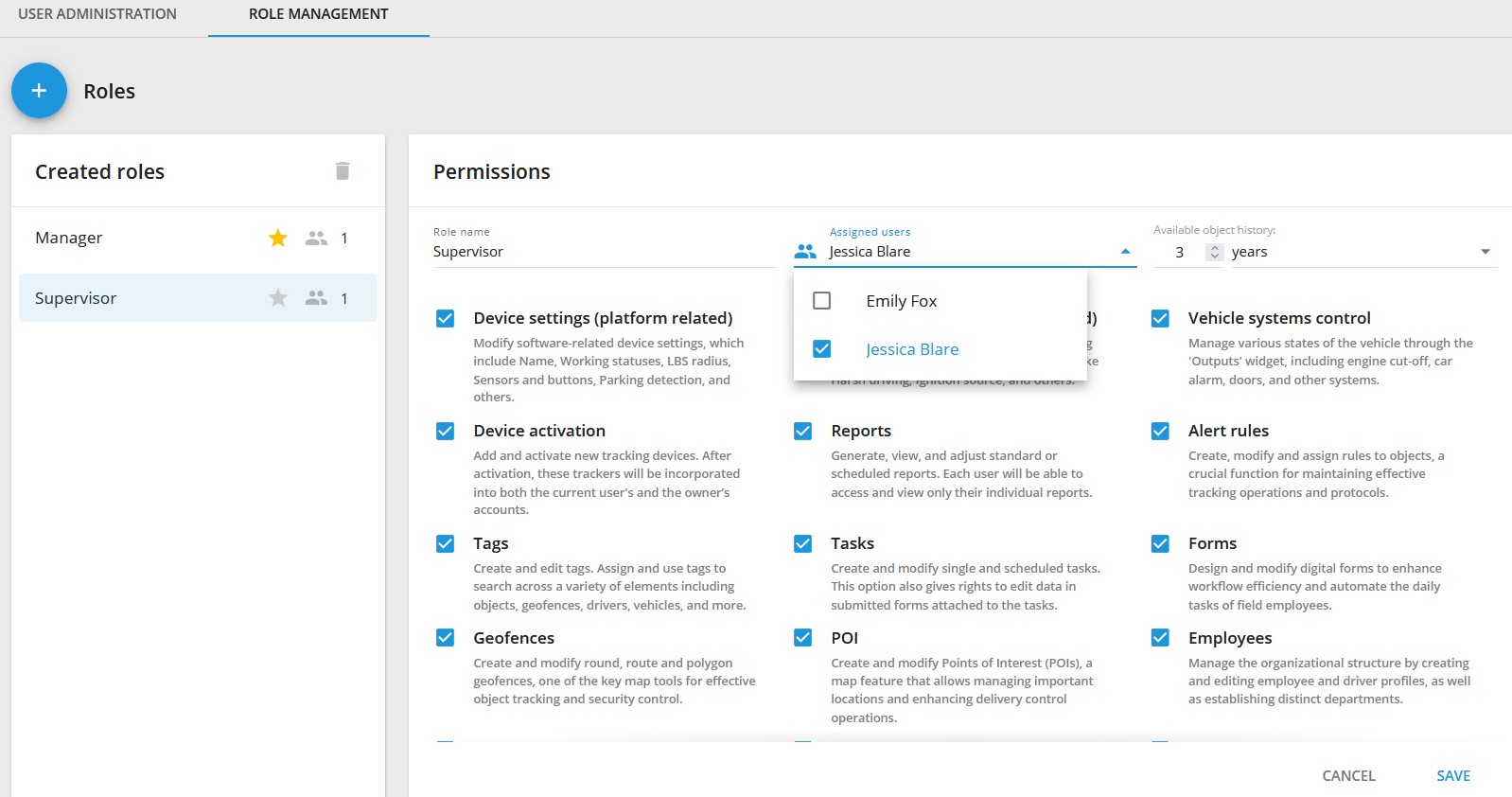
Task: Adjust the object history number stepper
Action: tap(1215, 252)
